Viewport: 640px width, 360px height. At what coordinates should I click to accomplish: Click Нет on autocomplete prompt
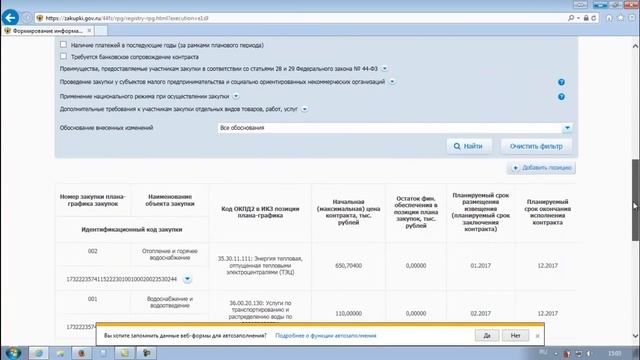(516, 336)
